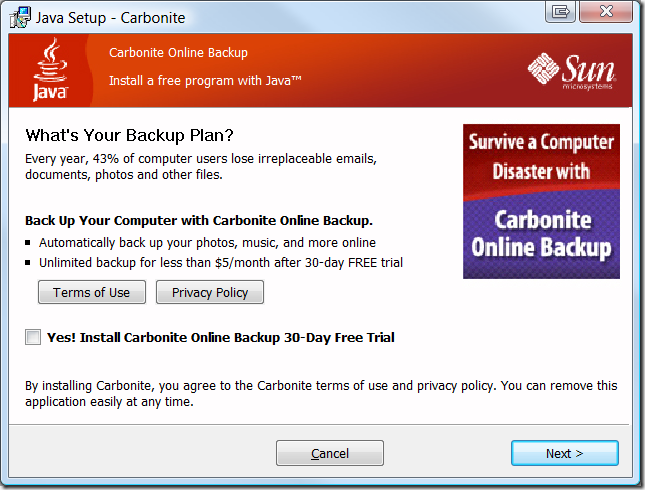This screenshot has width=645, height=490.
Task: Click the Sun Microsystems logo
Action: tap(572, 70)
